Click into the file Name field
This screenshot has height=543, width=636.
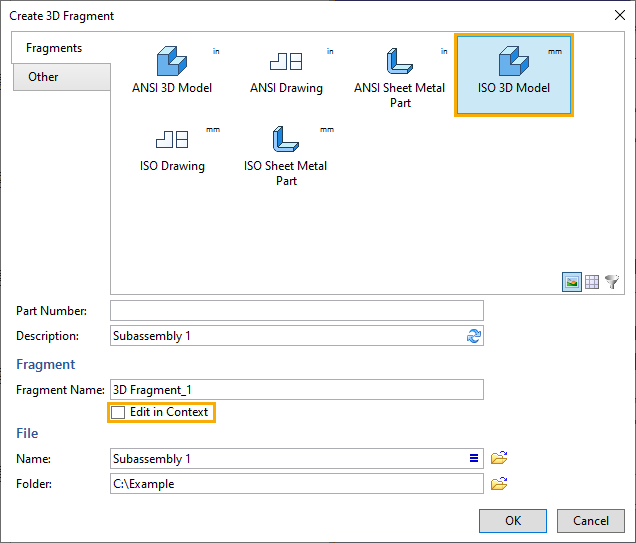[x=297, y=459]
